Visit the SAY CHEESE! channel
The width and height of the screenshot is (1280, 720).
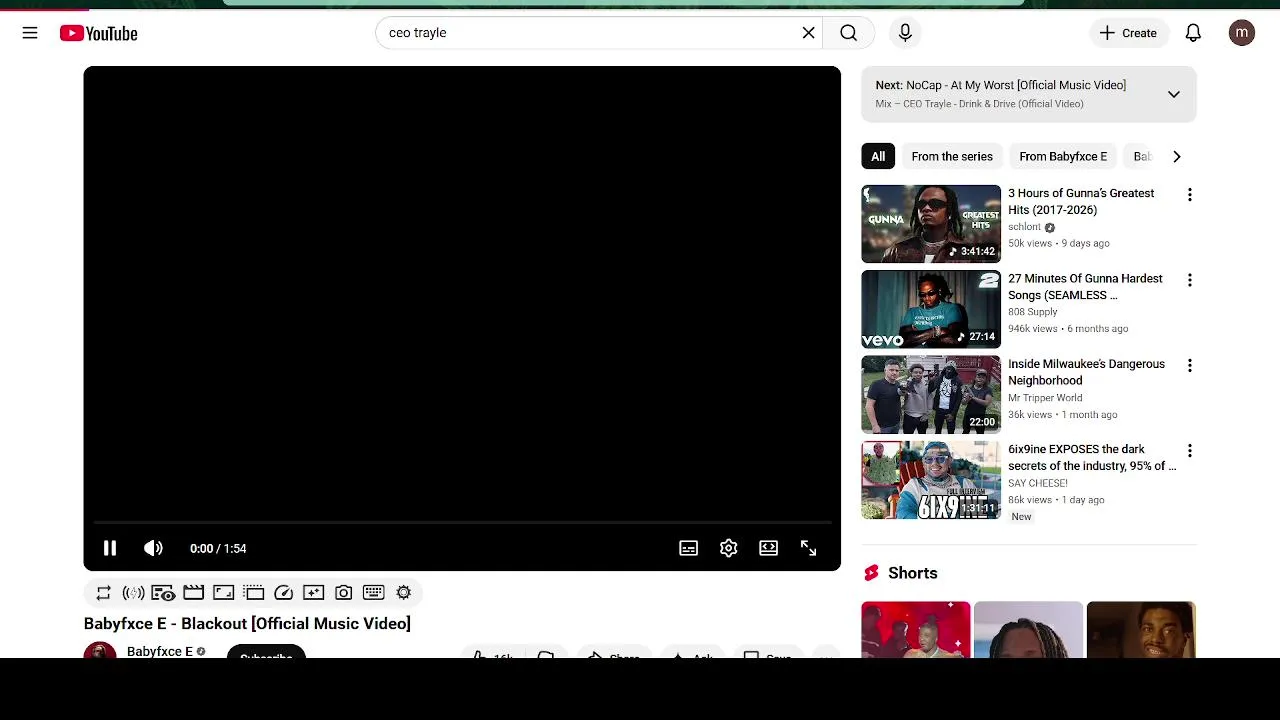pyautogui.click(x=1038, y=483)
